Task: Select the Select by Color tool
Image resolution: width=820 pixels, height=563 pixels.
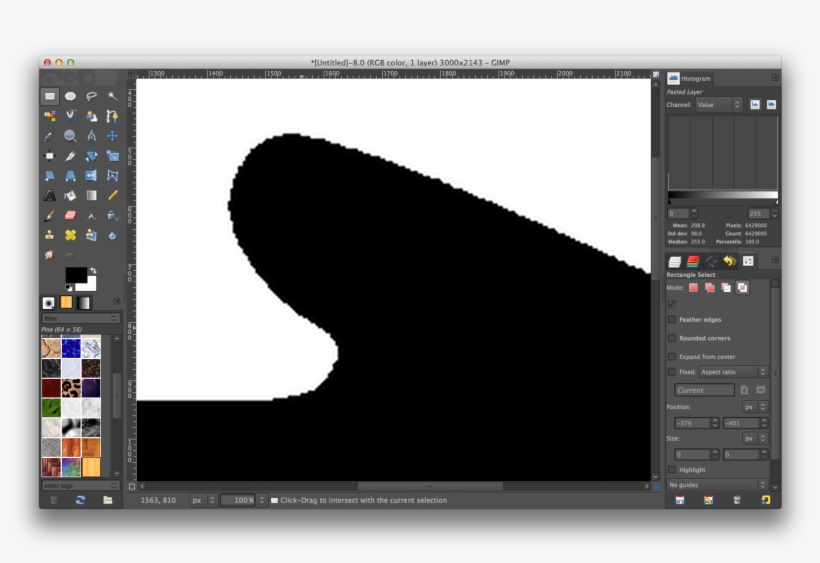Action: point(50,116)
